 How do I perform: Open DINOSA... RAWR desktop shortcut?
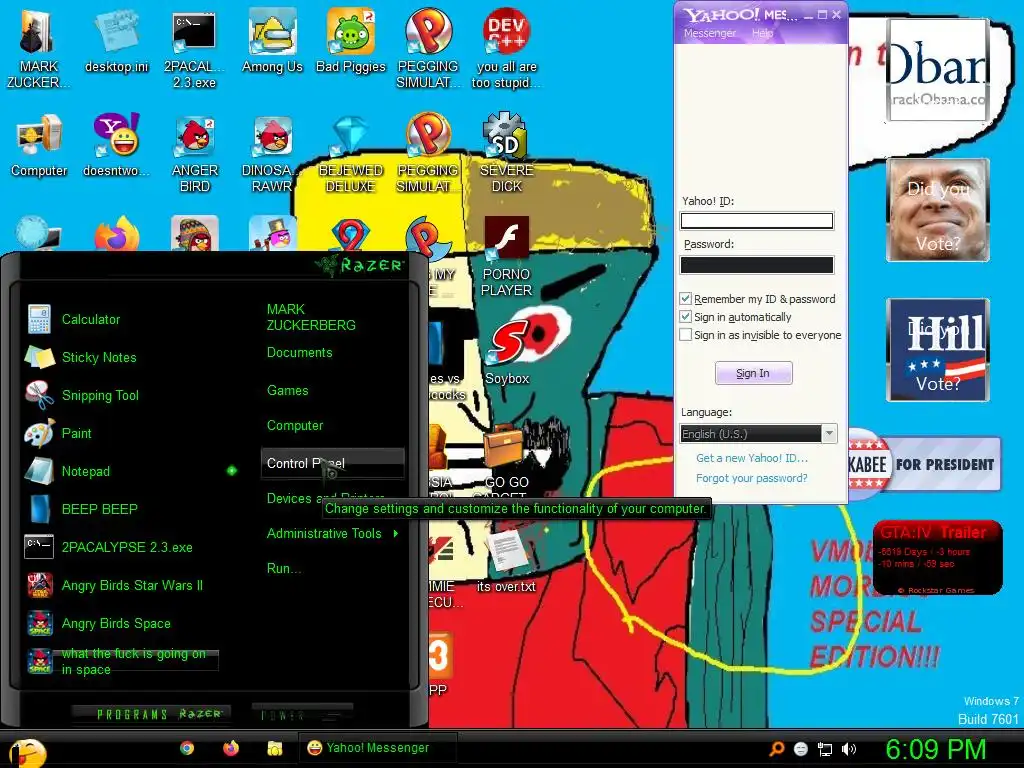[x=272, y=153]
